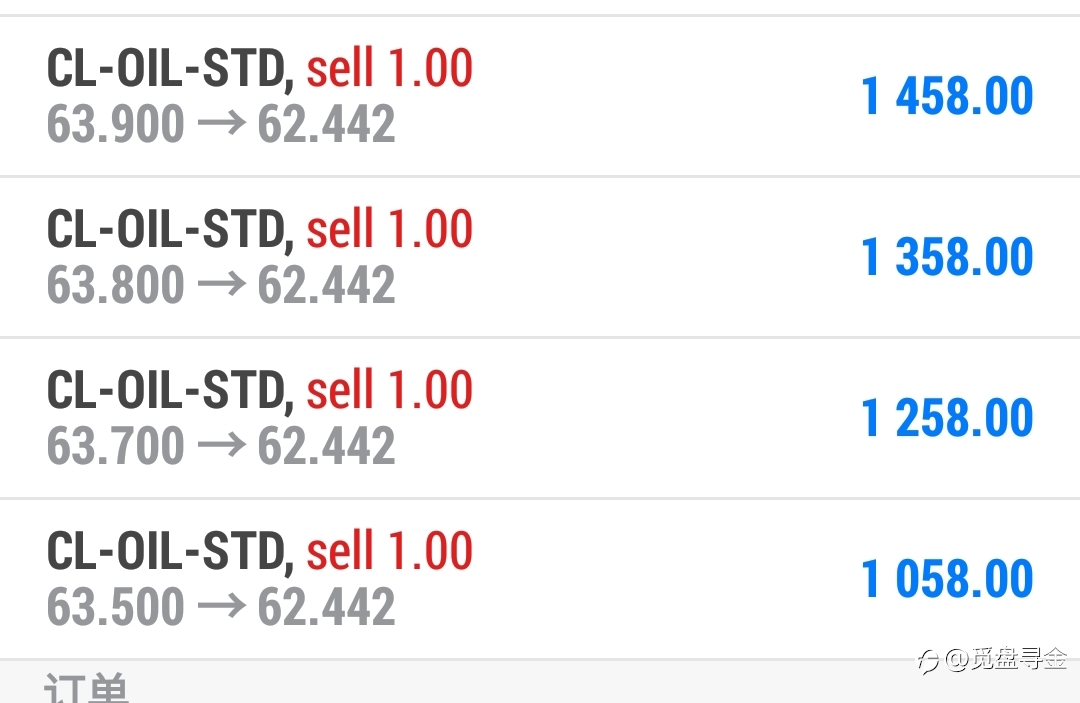The height and width of the screenshot is (703, 1080).
Task: Tap the 1 058.00 profit amount
Action: (x=947, y=579)
